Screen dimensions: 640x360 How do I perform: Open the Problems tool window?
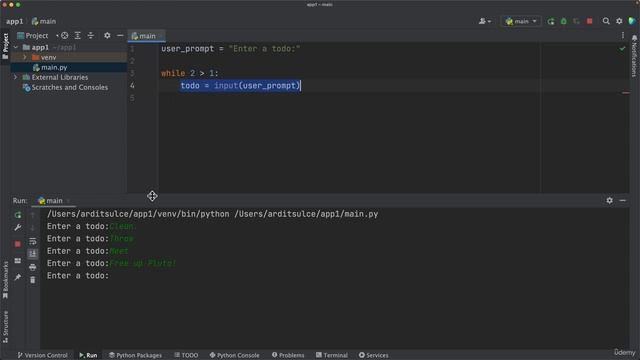tap(288, 355)
